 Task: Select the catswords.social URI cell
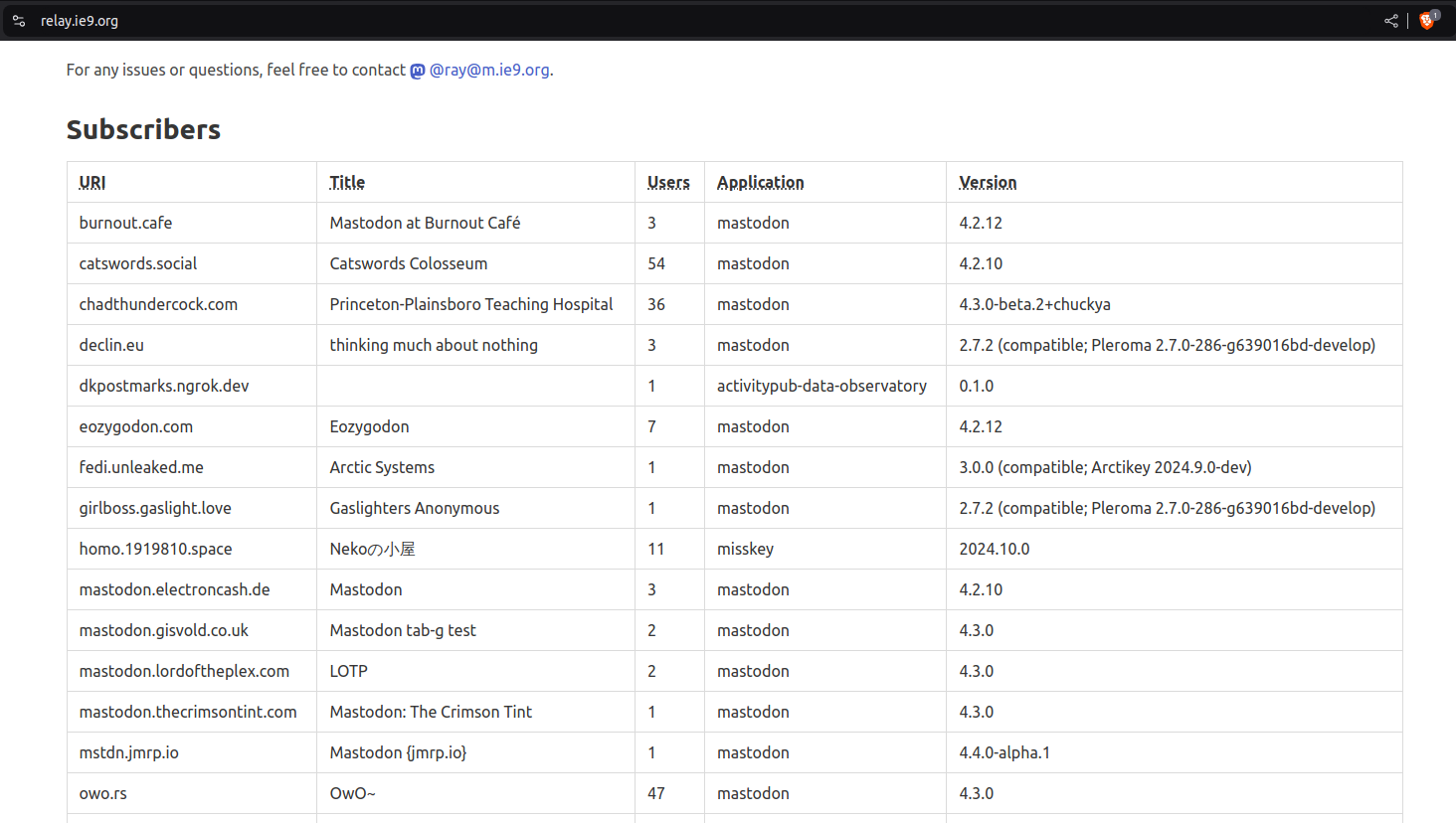click(x=192, y=263)
